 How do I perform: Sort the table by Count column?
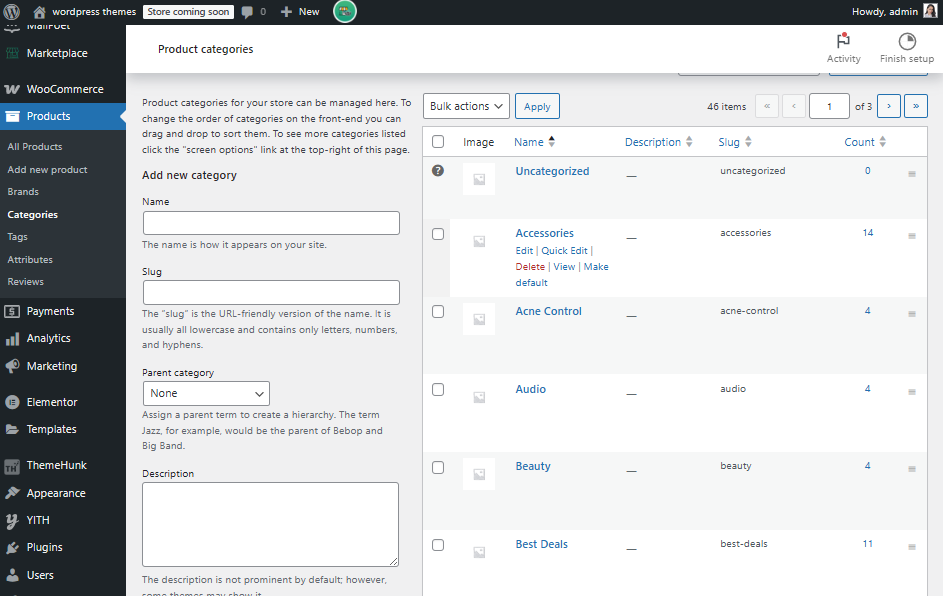tap(865, 142)
